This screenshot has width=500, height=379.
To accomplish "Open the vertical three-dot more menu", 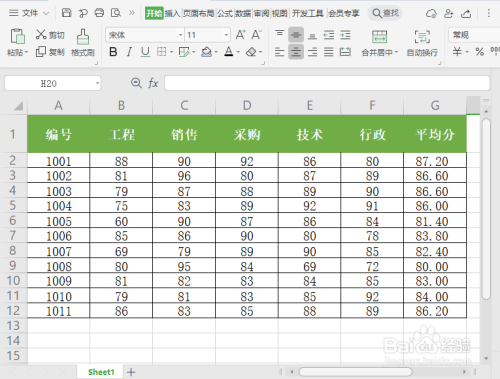I will [489, 13].
